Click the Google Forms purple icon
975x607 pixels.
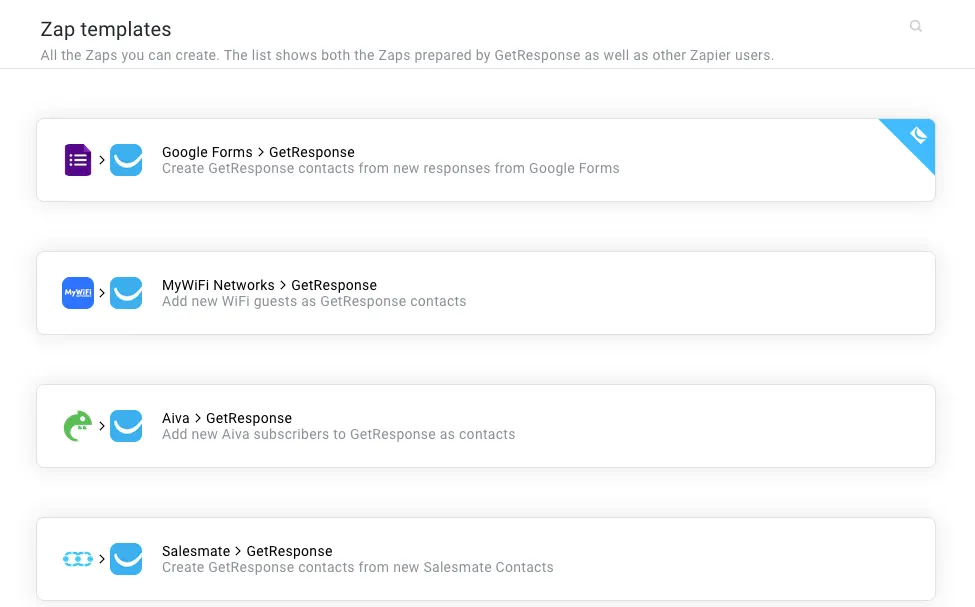[x=78, y=160]
